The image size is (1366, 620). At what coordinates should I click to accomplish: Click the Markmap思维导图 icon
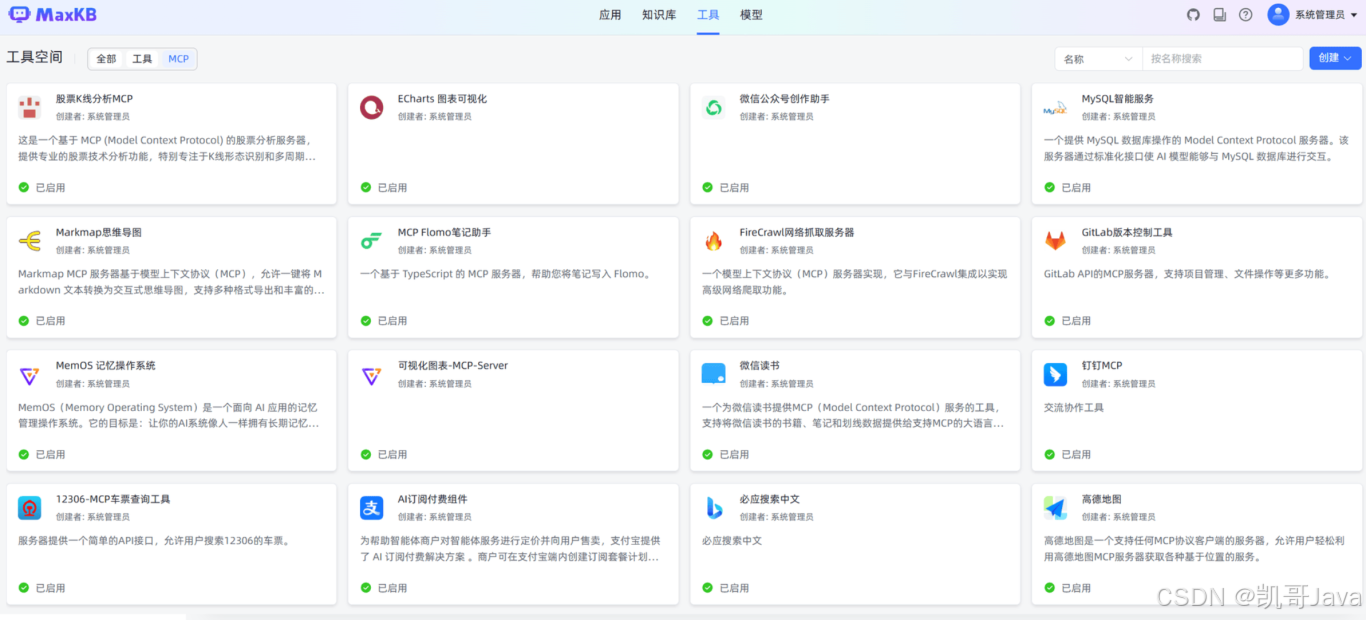point(30,241)
